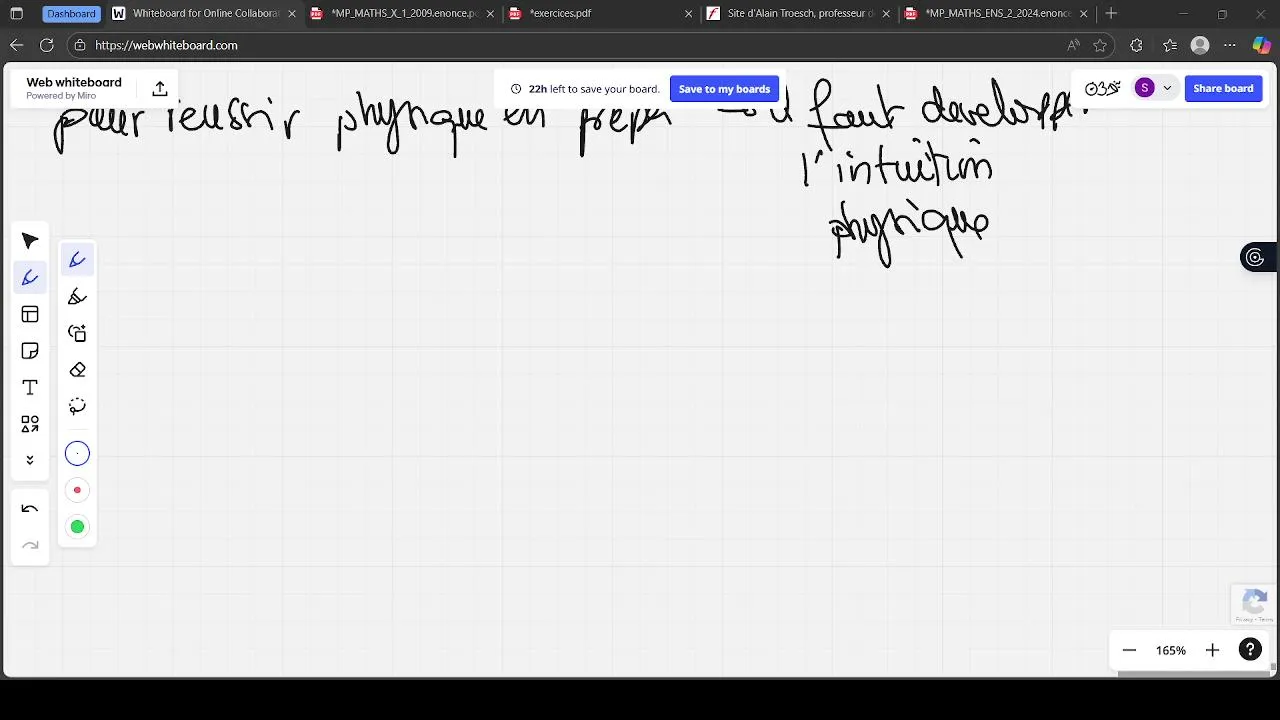1280x720 pixels.
Task: Switch to MP_MATHS_ENS_2_2024.enonce tab
Action: 996,14
